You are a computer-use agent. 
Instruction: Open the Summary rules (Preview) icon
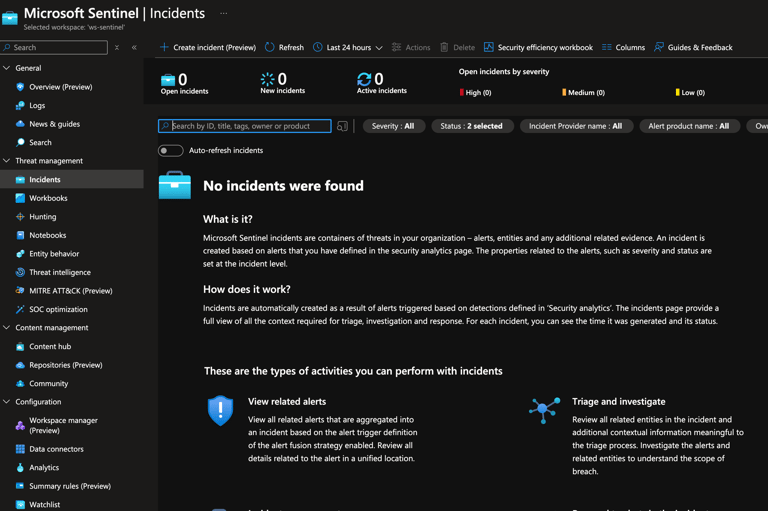coord(20,486)
